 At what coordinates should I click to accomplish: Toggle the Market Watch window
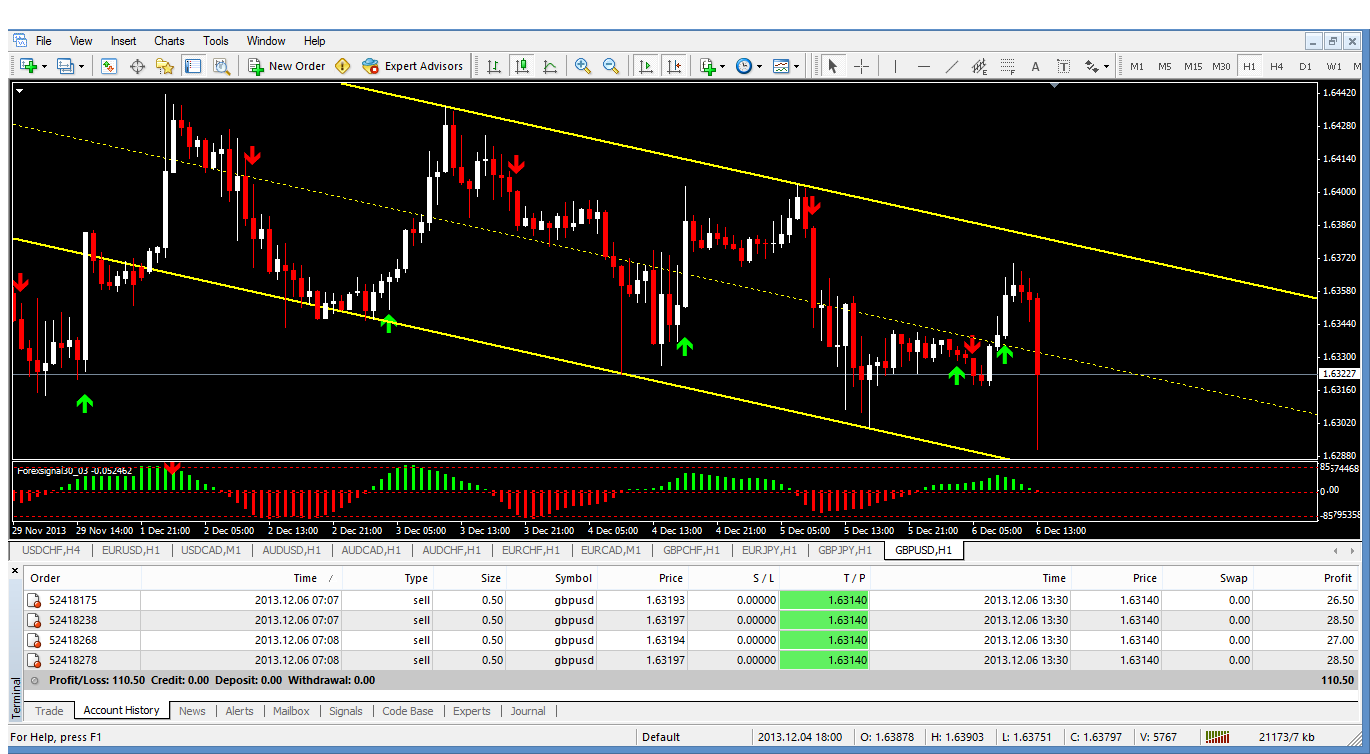click(109, 66)
